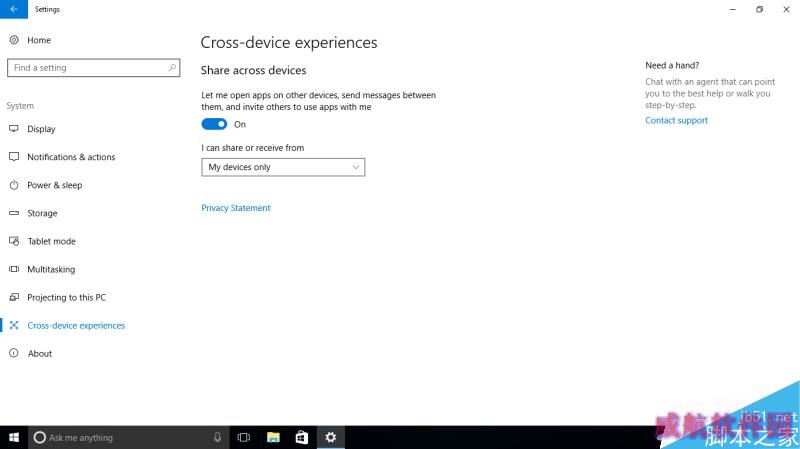Open the Multitasking settings
Screen dimensions: 800x449
click(x=51, y=269)
